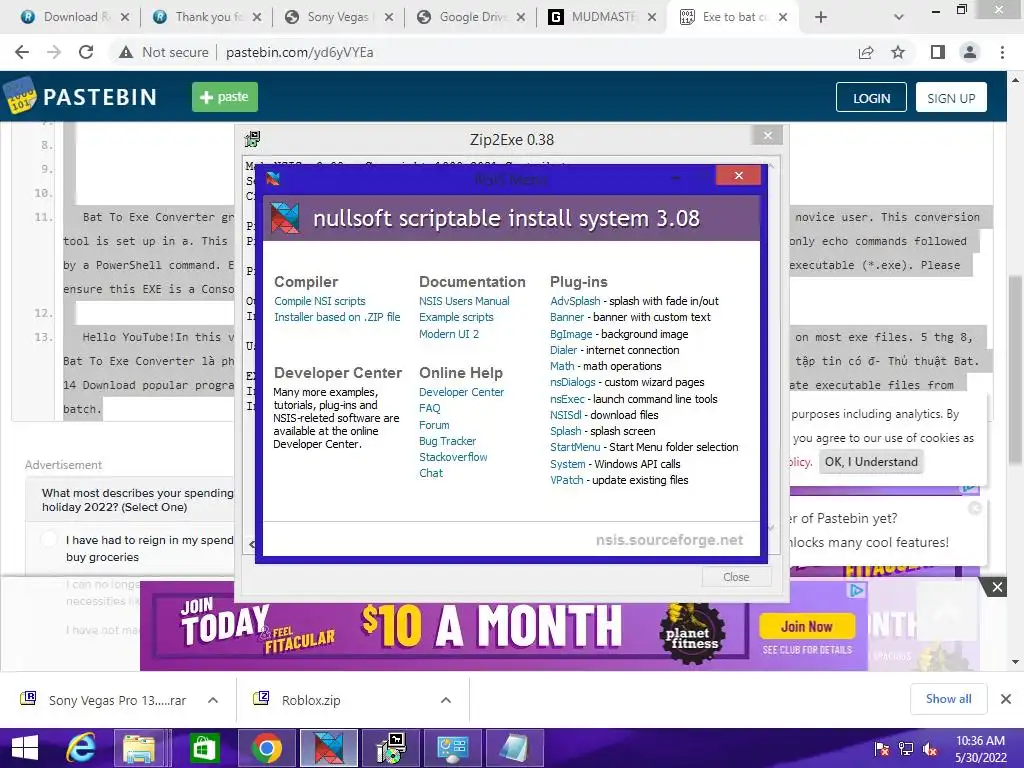Screen dimensions: 1024x768
Task: Switch to Download tab
Action: click(72, 17)
